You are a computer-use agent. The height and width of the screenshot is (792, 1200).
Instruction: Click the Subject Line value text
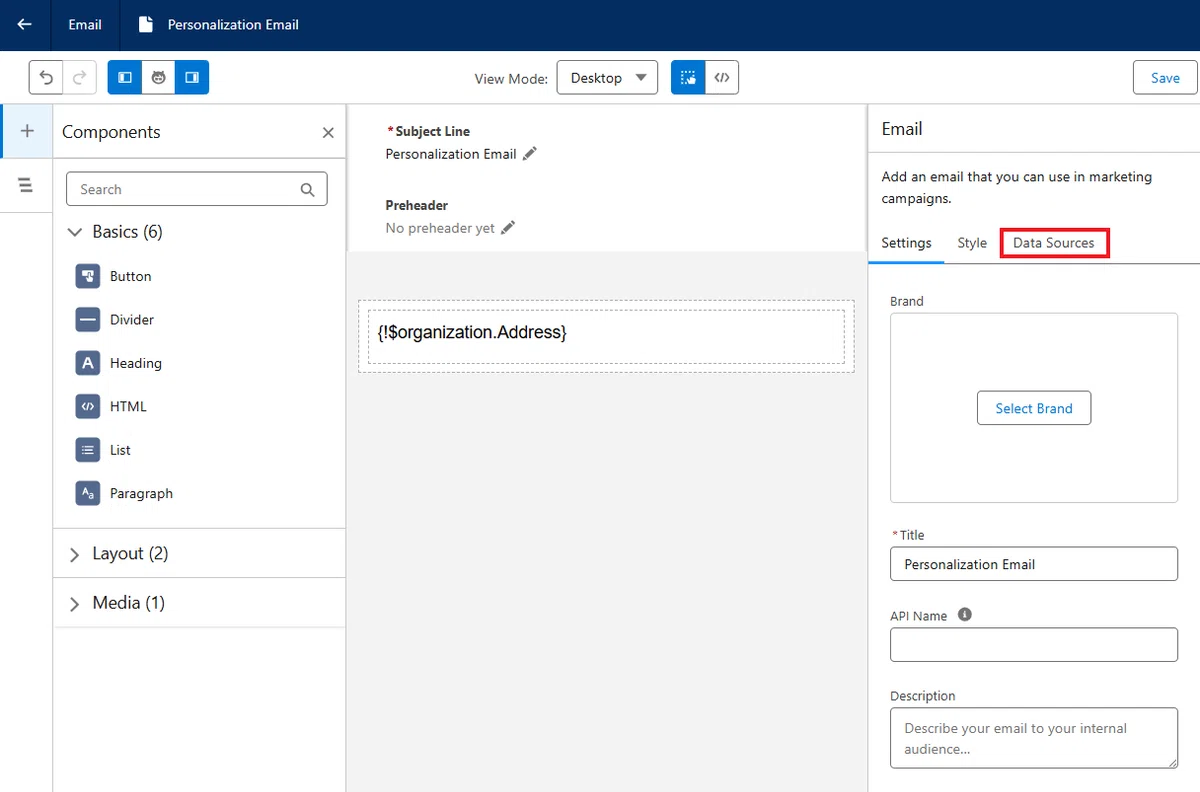click(x=451, y=154)
